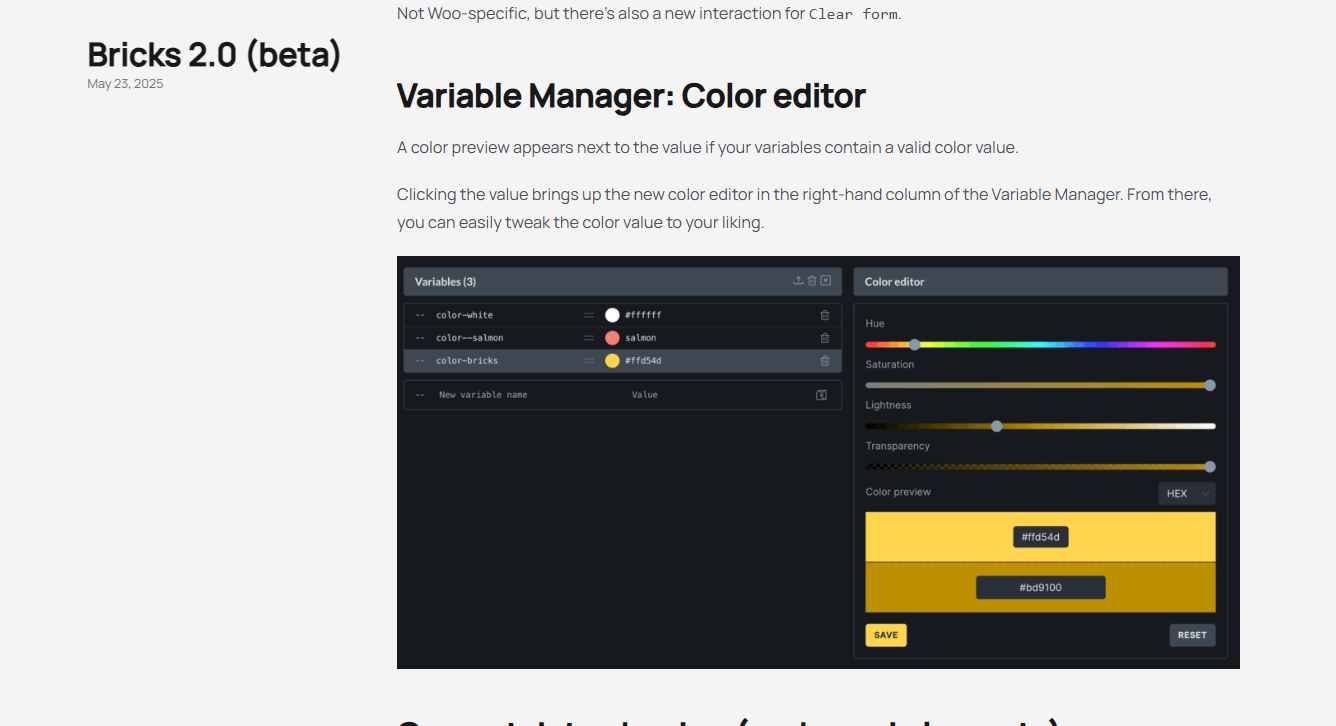Select the color-bricks variable name
This screenshot has height=726, width=1336.
point(467,361)
